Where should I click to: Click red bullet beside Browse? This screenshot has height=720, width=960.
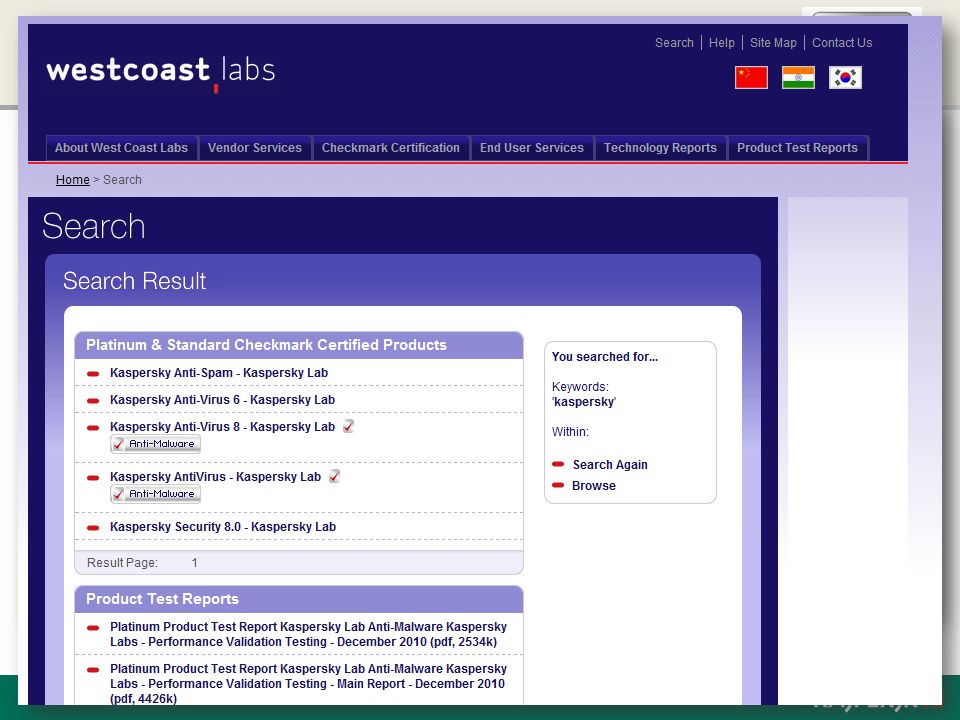coord(558,485)
